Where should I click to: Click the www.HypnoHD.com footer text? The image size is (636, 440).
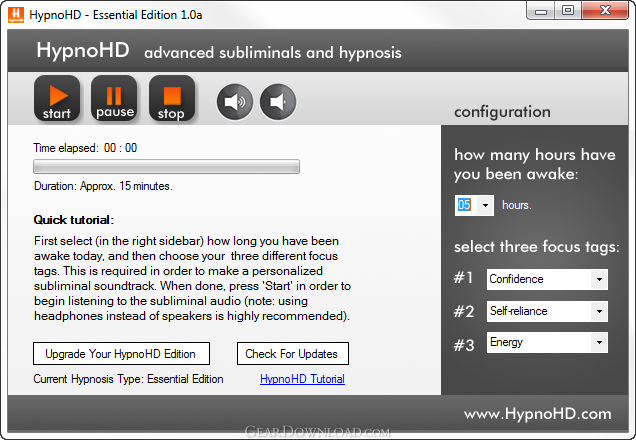pos(538,414)
